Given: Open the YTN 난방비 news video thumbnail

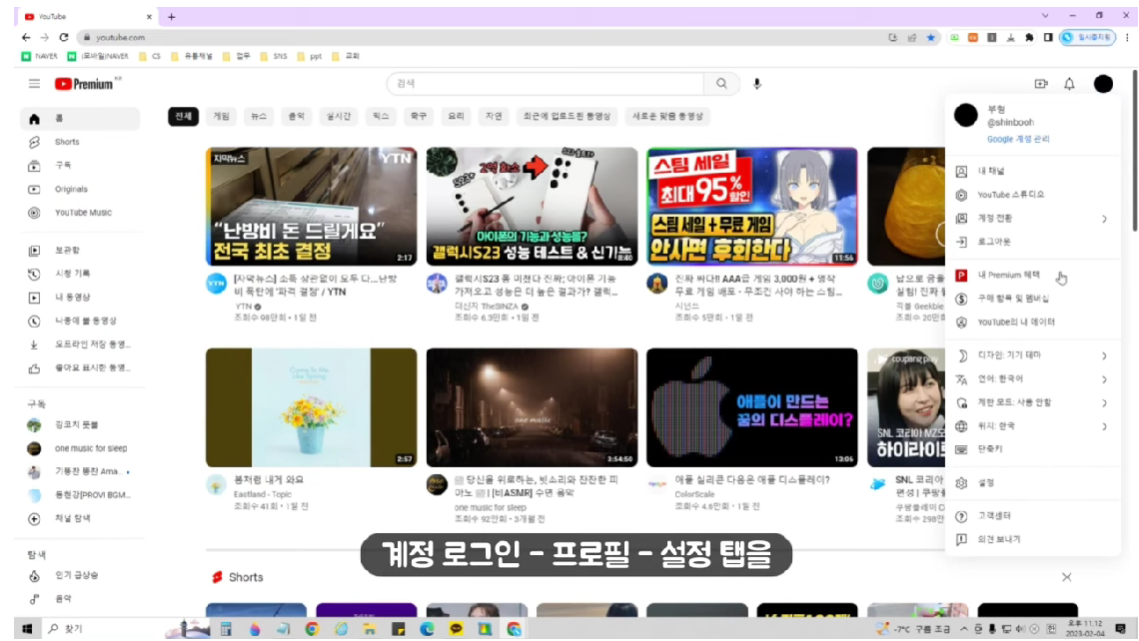Looking at the screenshot, I should (x=311, y=206).
